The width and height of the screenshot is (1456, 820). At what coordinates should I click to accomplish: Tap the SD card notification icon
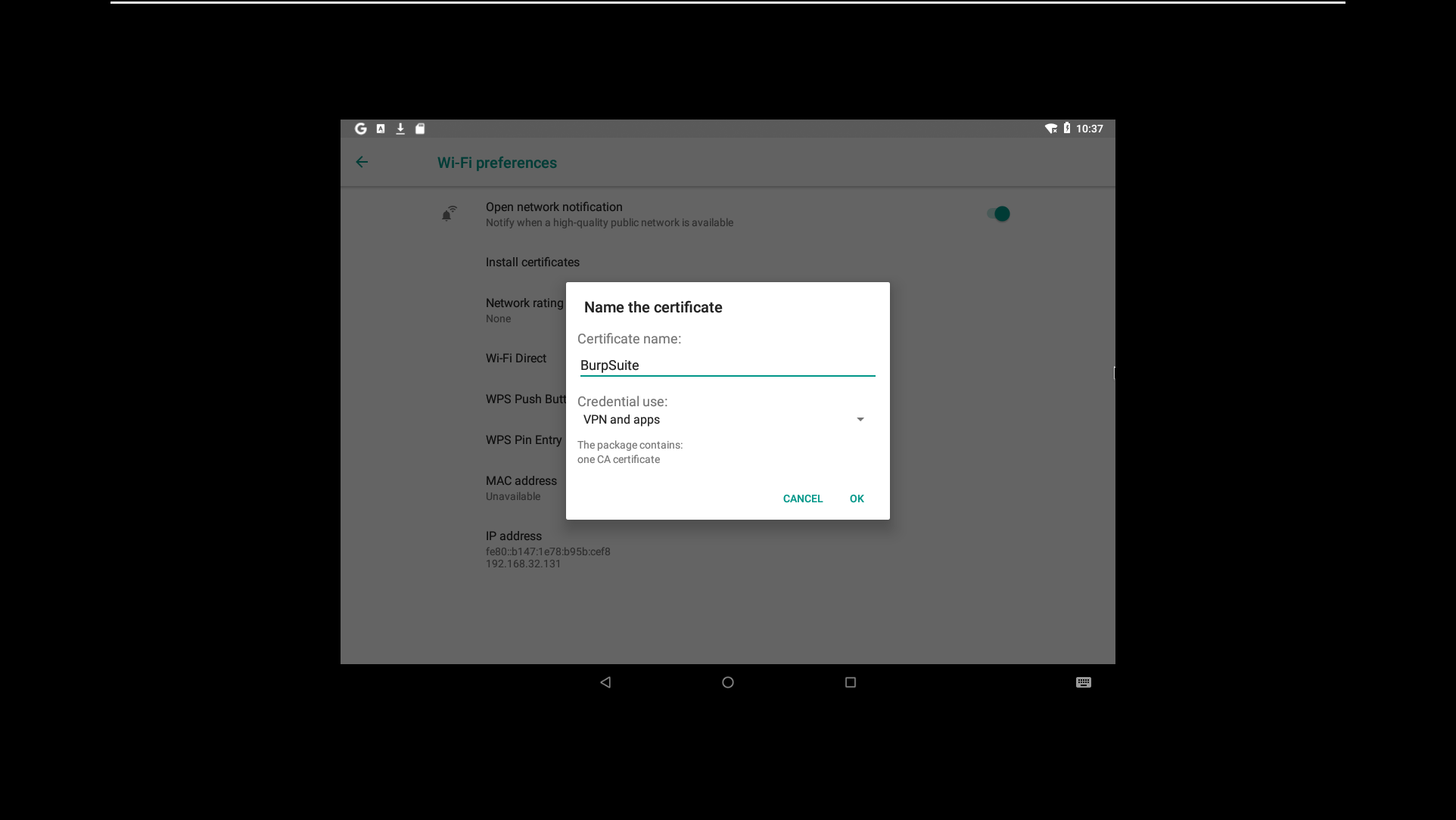coord(420,129)
